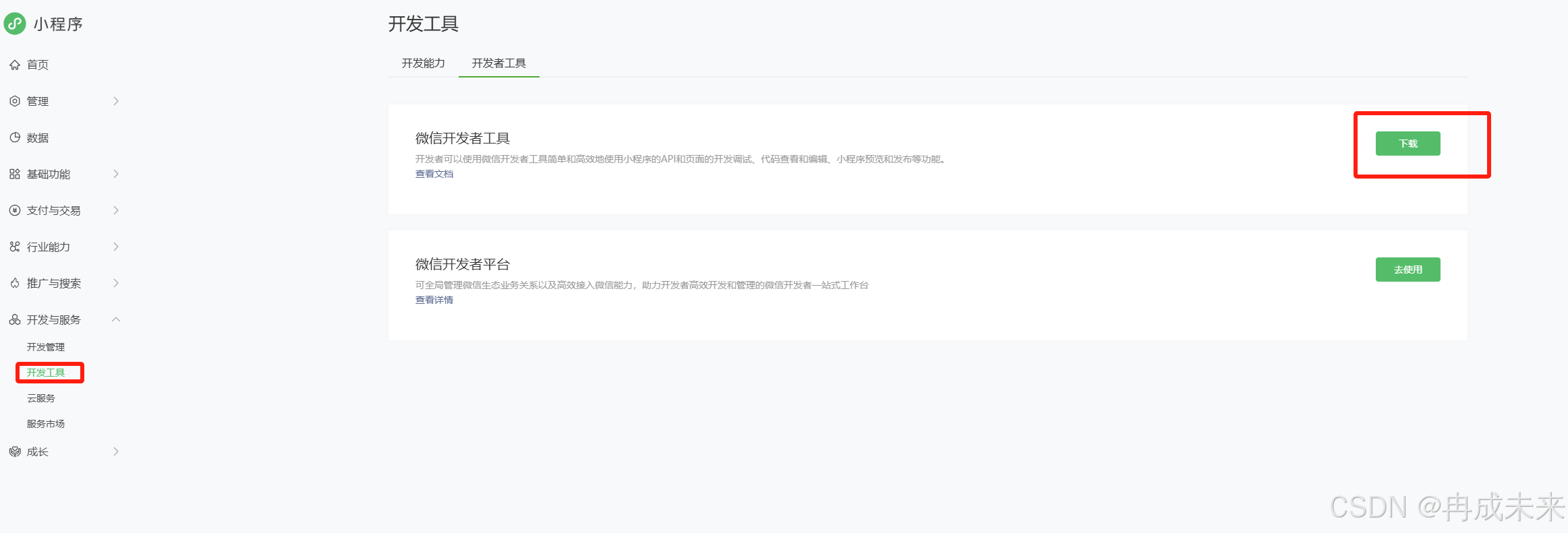Click the 推广与搜索 sidebar label

(x=54, y=283)
